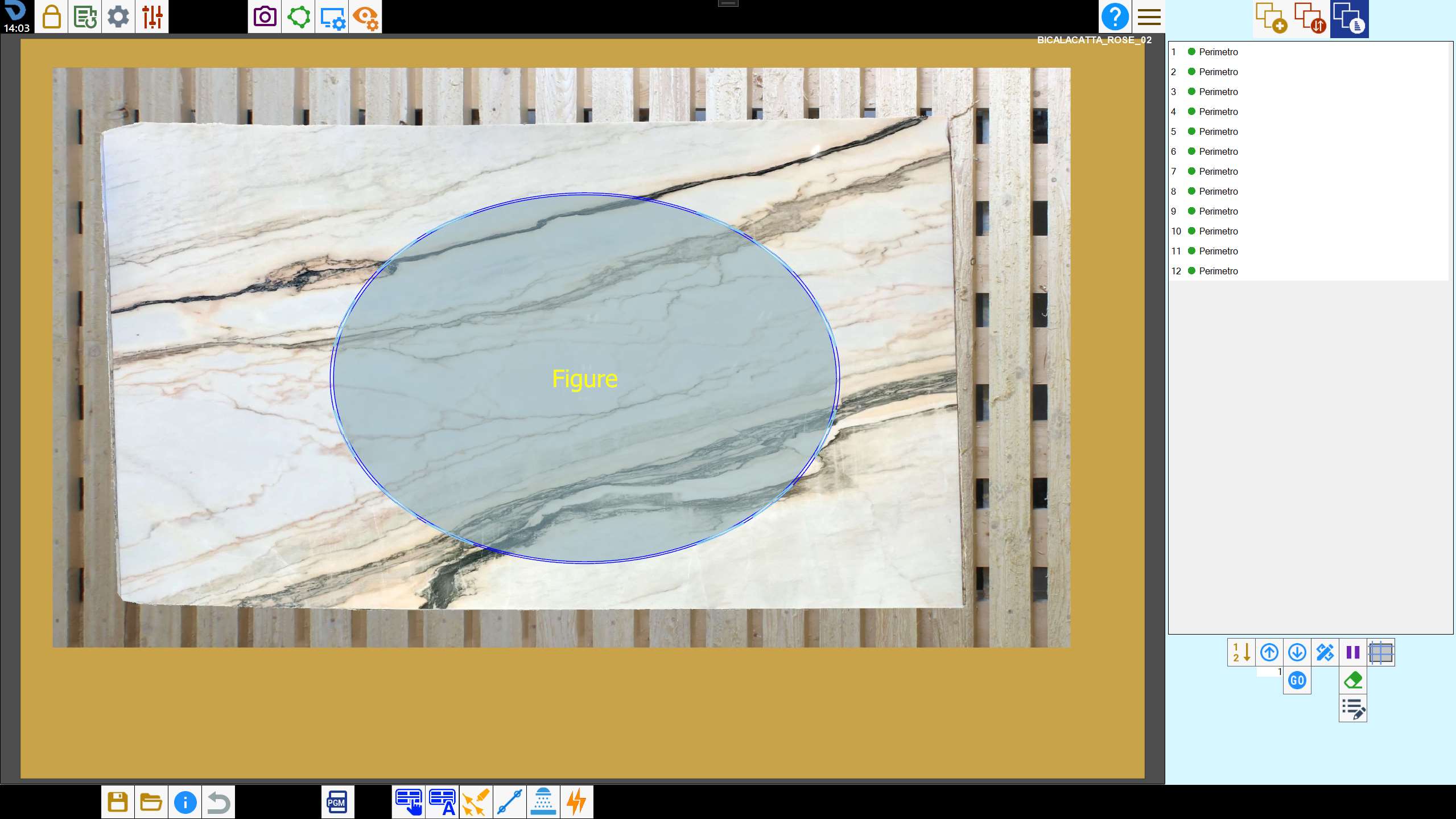Click the purple pause button
This screenshot has height=819, width=1456.
tap(1352, 652)
